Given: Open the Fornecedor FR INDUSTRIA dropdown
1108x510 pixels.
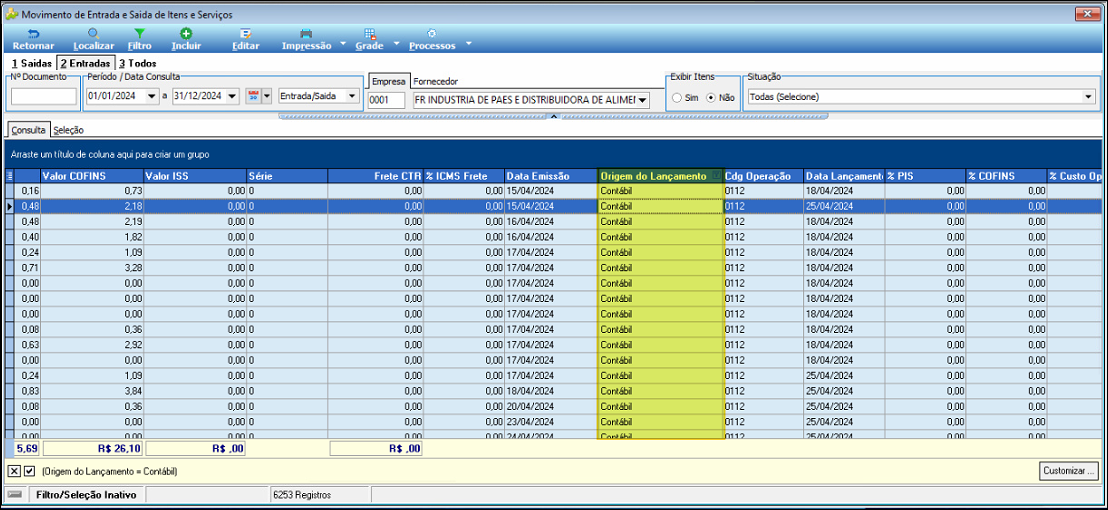Looking at the screenshot, I should click(642, 100).
